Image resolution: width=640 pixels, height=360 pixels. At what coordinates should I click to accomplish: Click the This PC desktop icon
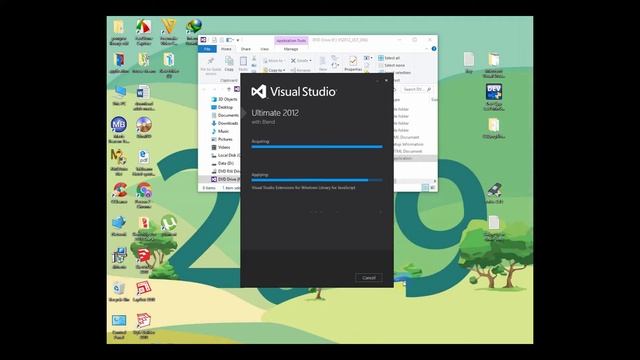click(x=119, y=96)
